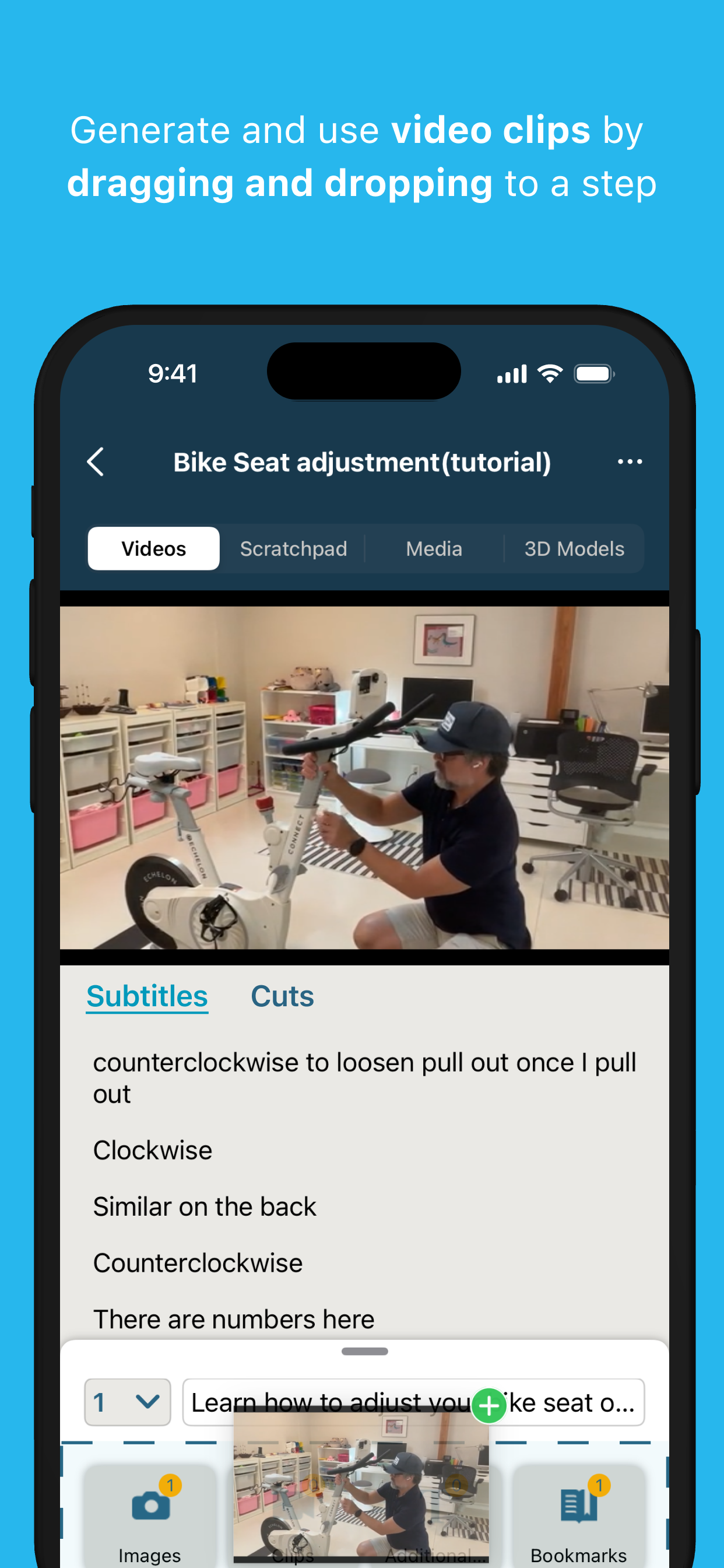Screen dimensions: 724x1568
Task: Click the step description text field
Action: 413,1402
